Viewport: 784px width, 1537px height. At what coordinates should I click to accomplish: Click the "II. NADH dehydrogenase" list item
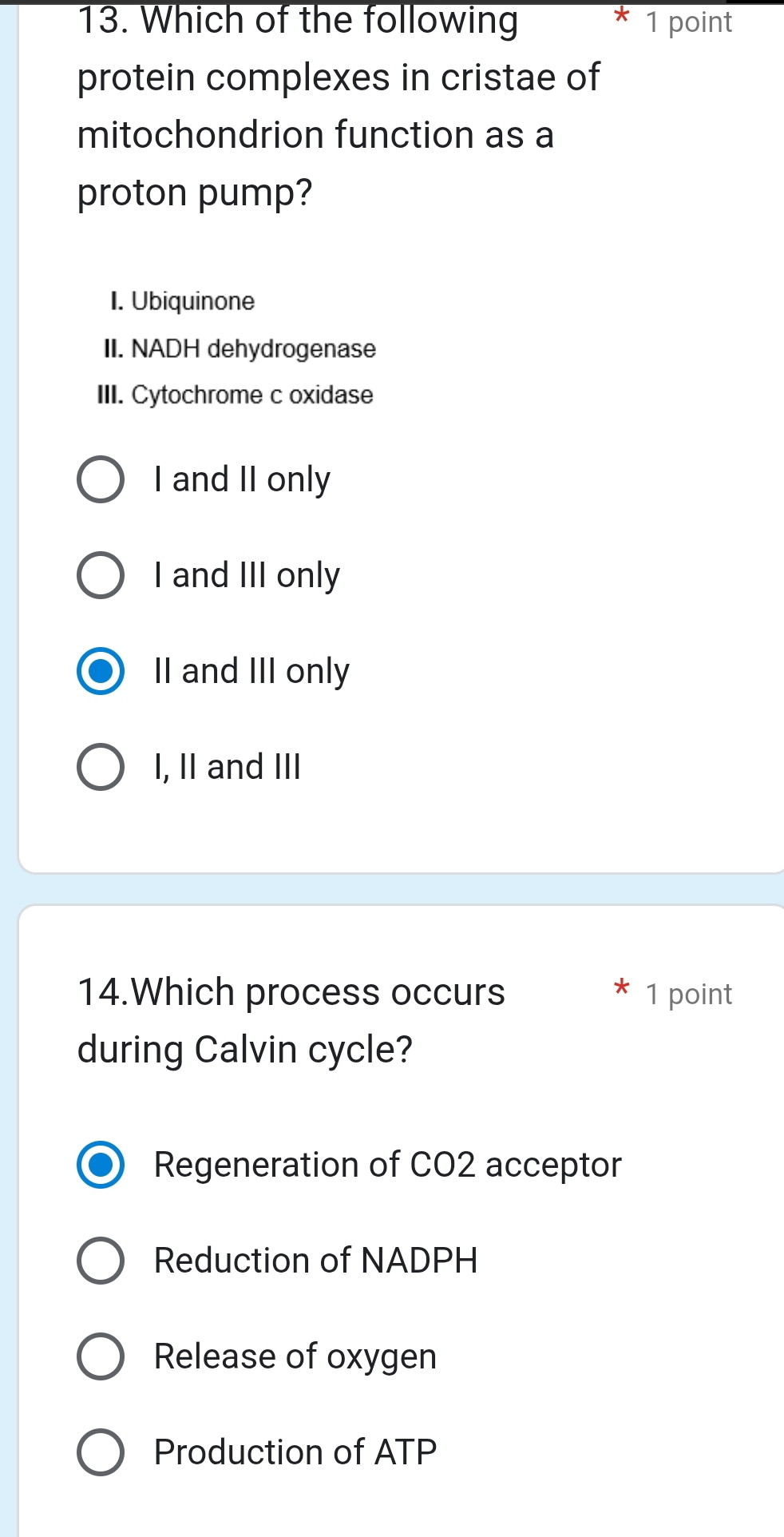click(240, 348)
